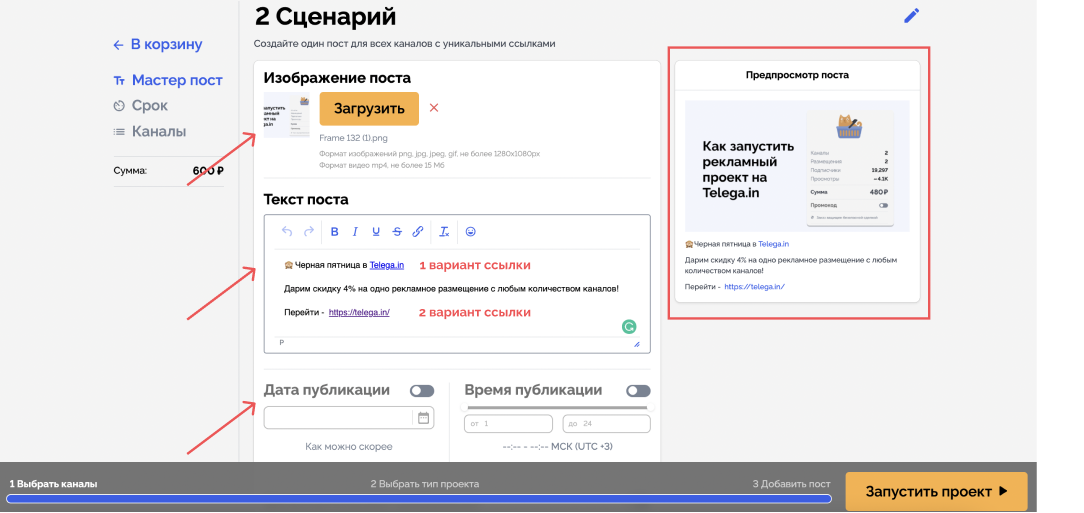The height and width of the screenshot is (513, 1084).
Task: Enable the Время публикации toggle
Action: 638,391
